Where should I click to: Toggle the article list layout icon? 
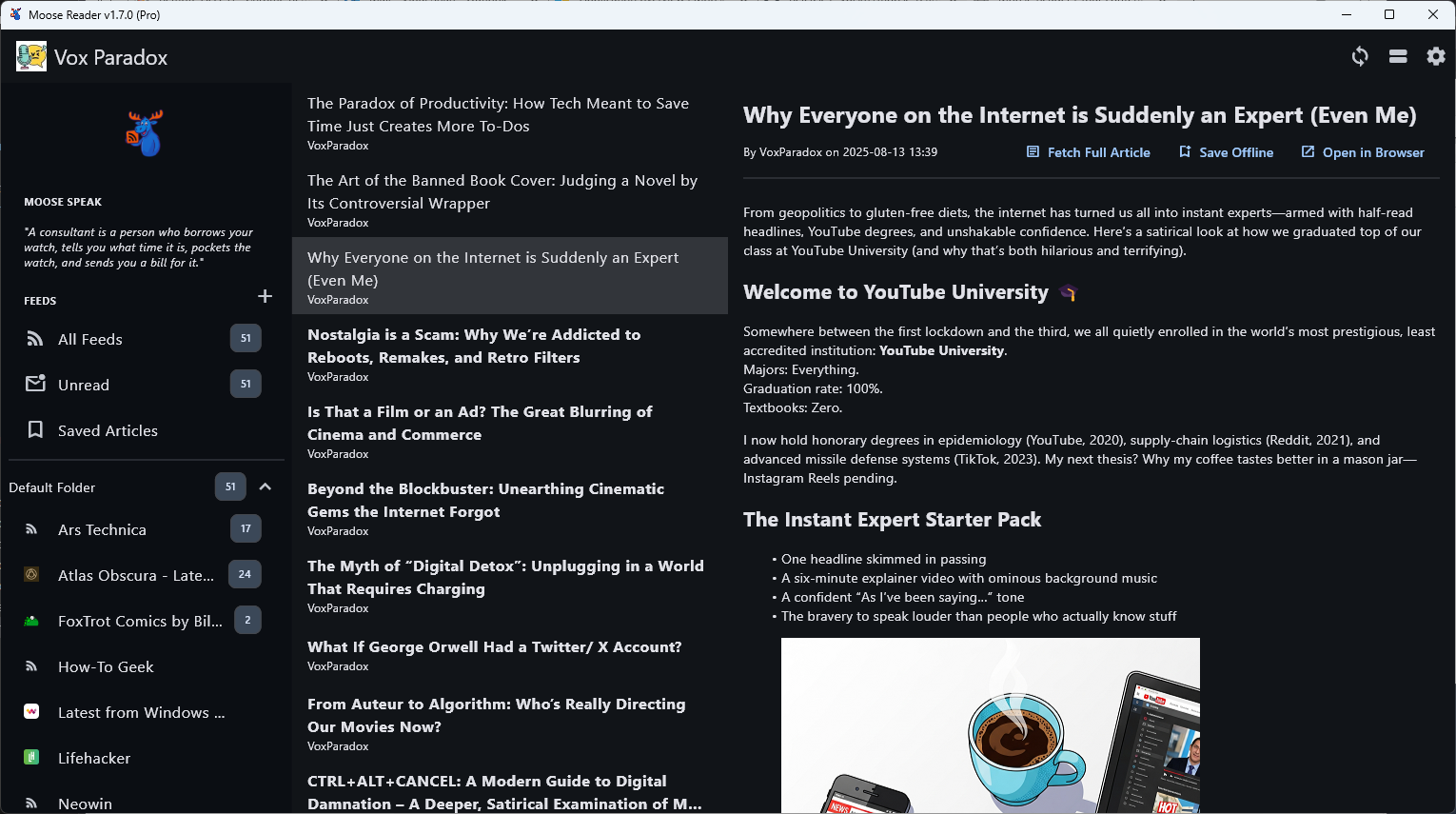[x=1398, y=57]
